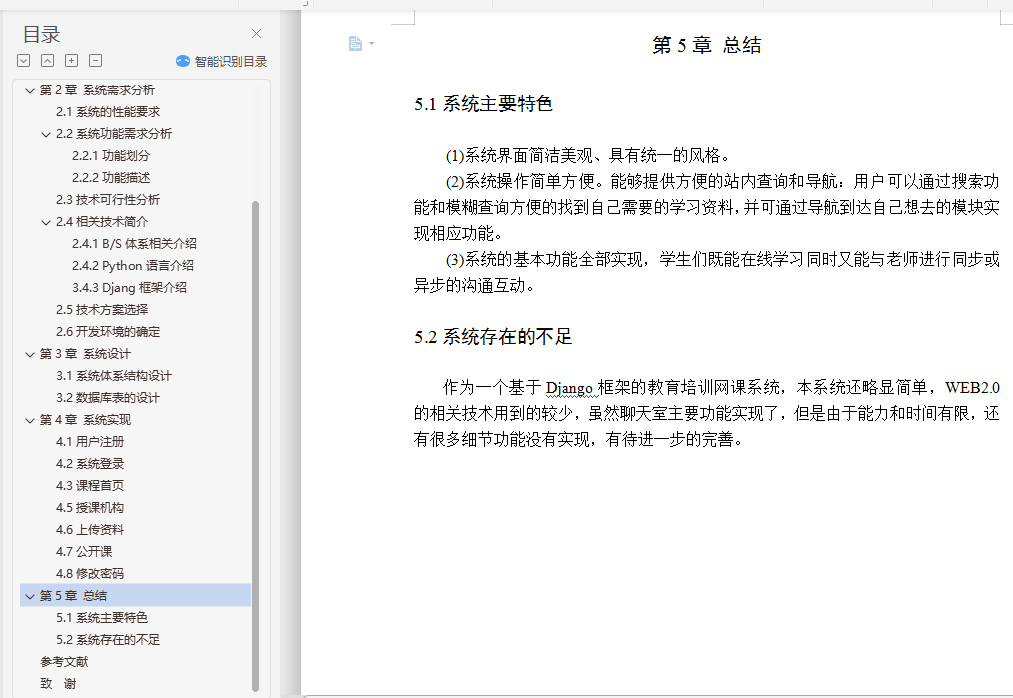This screenshot has height=698, width=1013.
Task: Jump to 第 2 章 系统需求分析
Action: pos(97,90)
